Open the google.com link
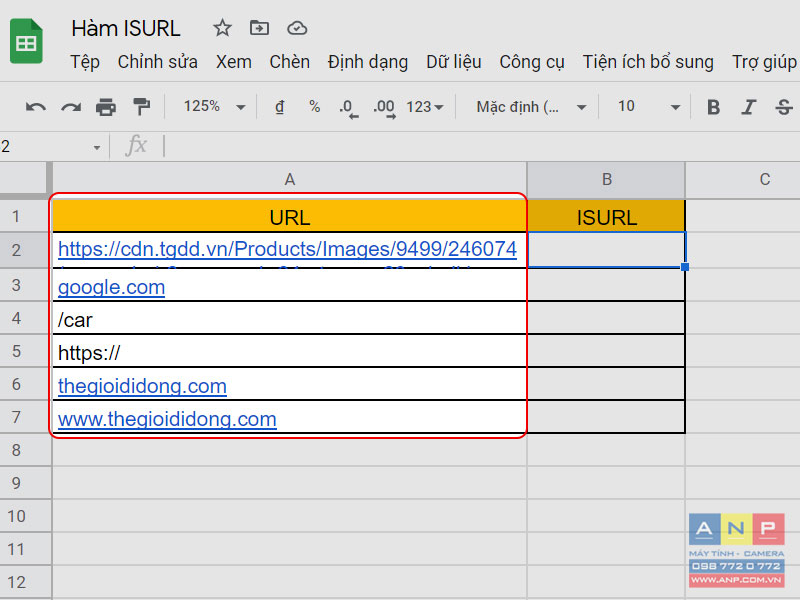Screen dimensions: 800x600 [x=111, y=287]
